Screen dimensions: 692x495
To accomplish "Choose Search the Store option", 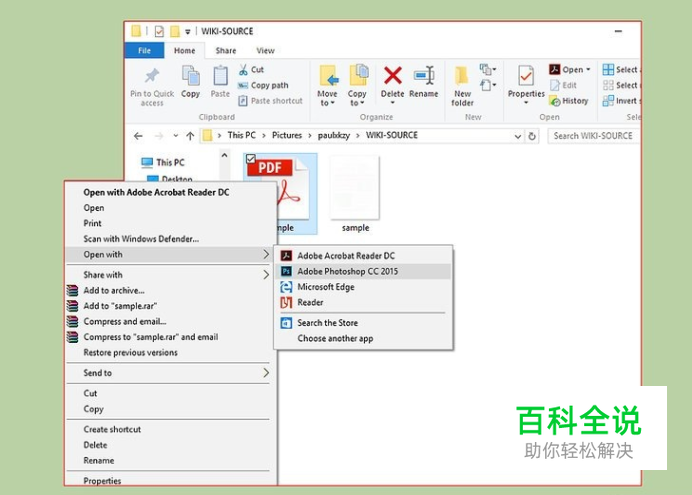I will pyautogui.click(x=363, y=323).
